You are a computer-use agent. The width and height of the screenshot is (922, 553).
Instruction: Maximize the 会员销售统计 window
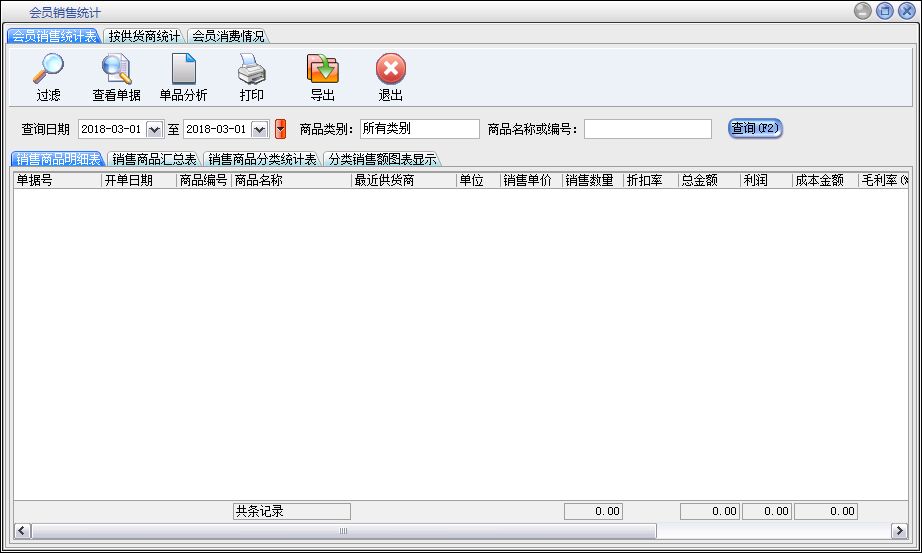[884, 11]
